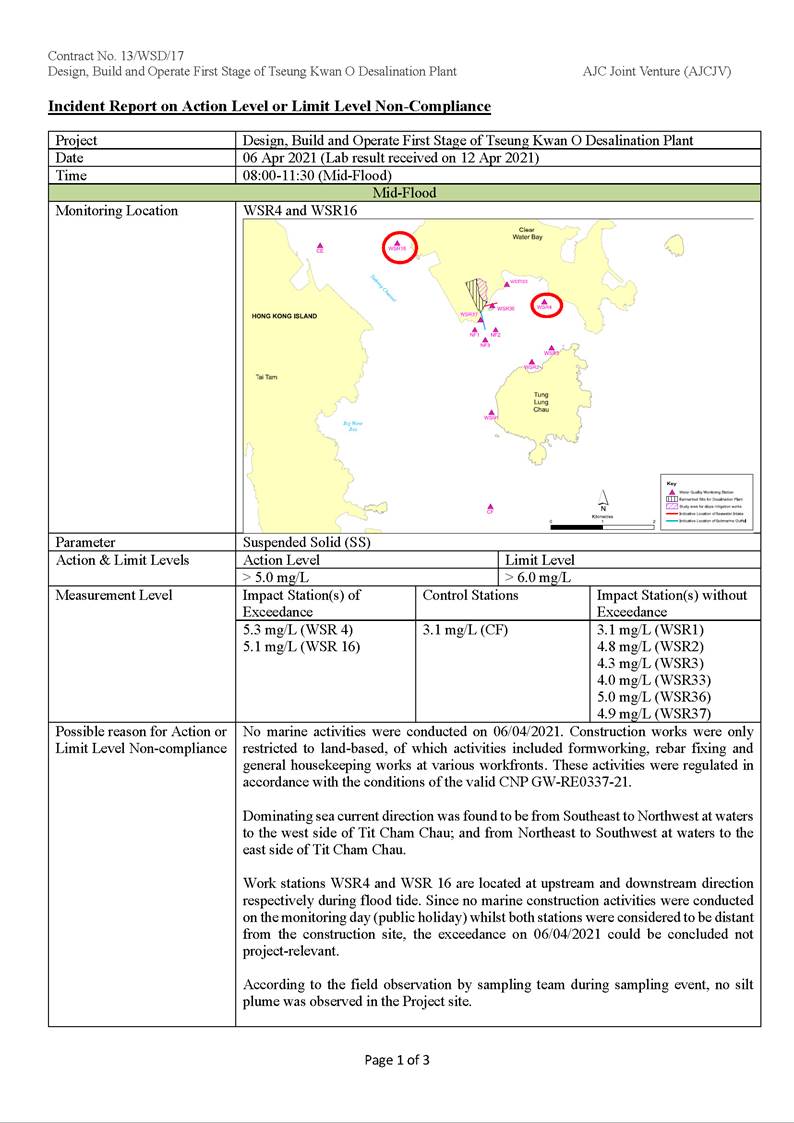
Task: Click the Page 1 of 3 footer
Action: (x=397, y=1060)
